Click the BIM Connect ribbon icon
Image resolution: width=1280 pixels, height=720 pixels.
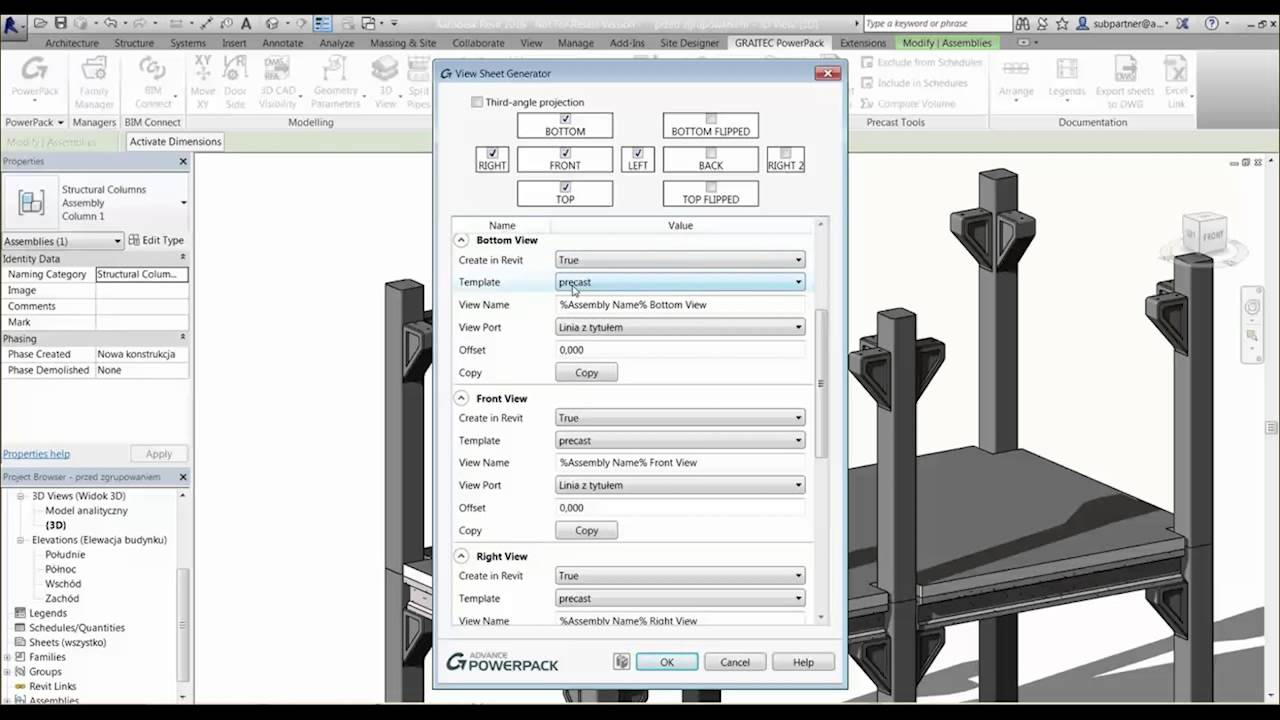point(153,82)
